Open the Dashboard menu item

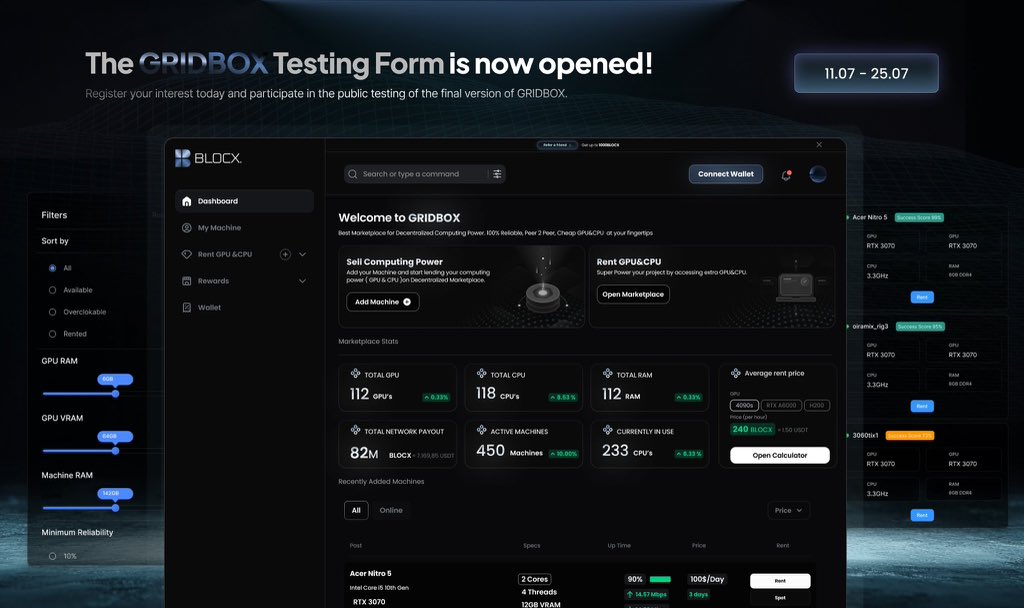point(244,201)
